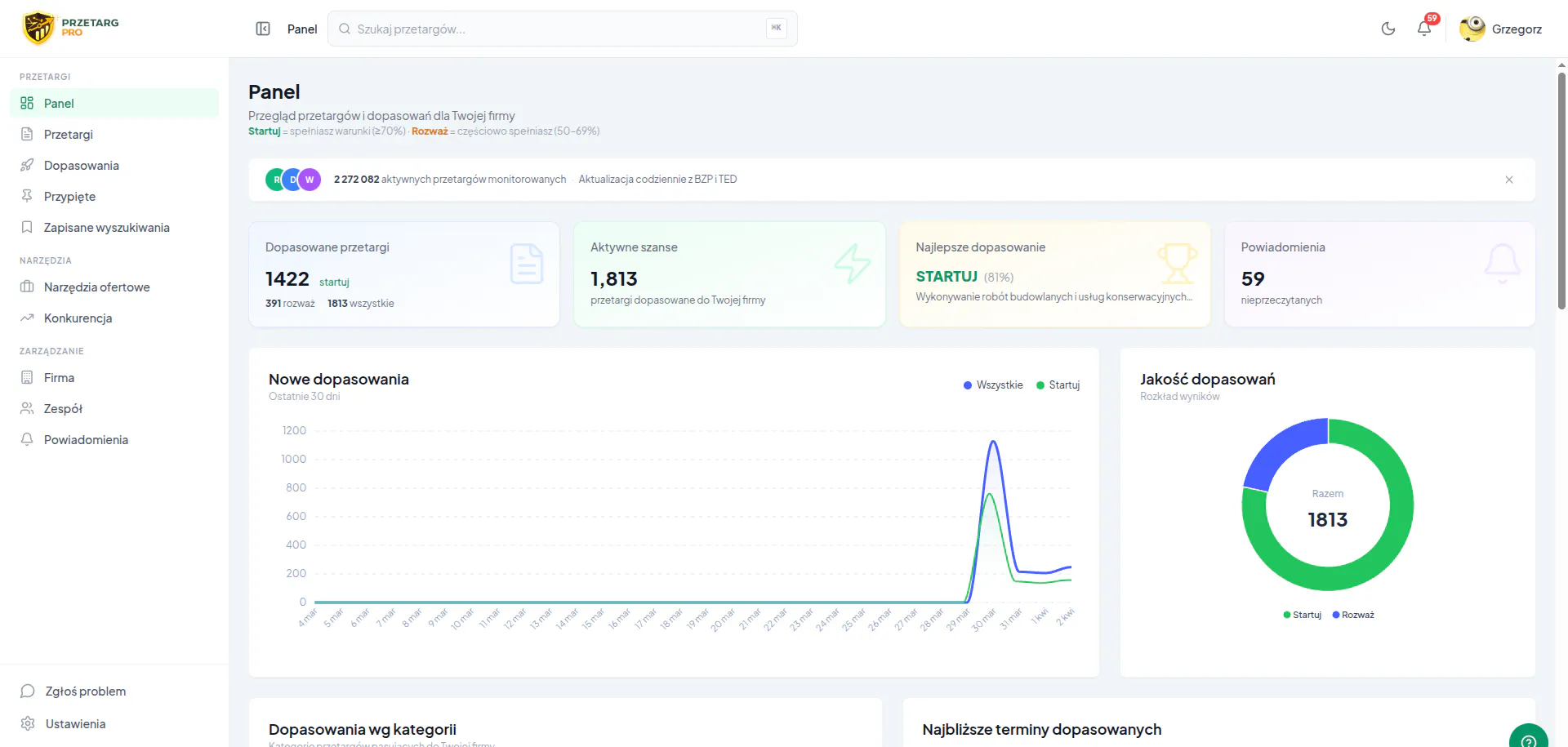Click the bell icon in the Powiadomienia card
This screenshot has height=747, width=1568.
click(1502, 264)
